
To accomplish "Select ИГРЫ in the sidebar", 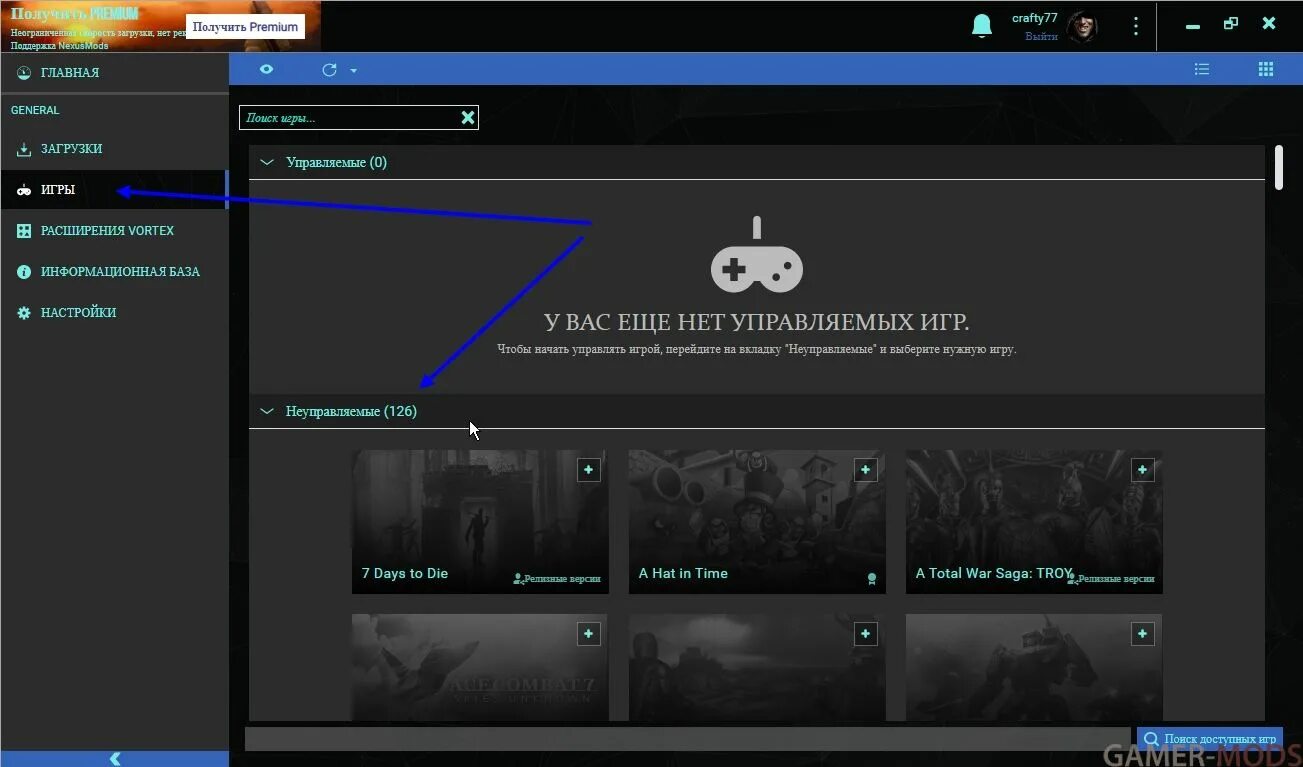I will [x=114, y=190].
